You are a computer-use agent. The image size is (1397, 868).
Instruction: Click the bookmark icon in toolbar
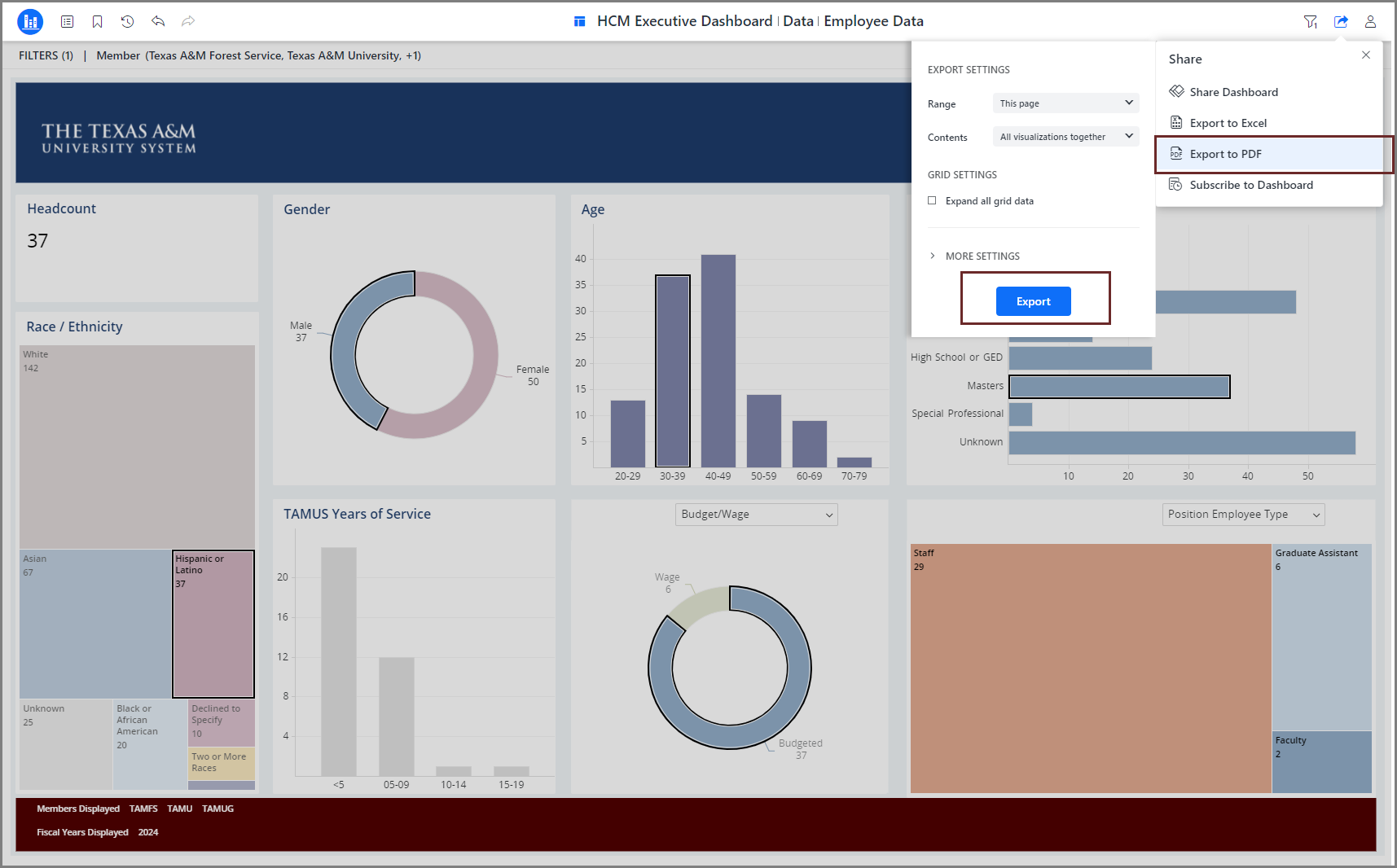[98, 22]
